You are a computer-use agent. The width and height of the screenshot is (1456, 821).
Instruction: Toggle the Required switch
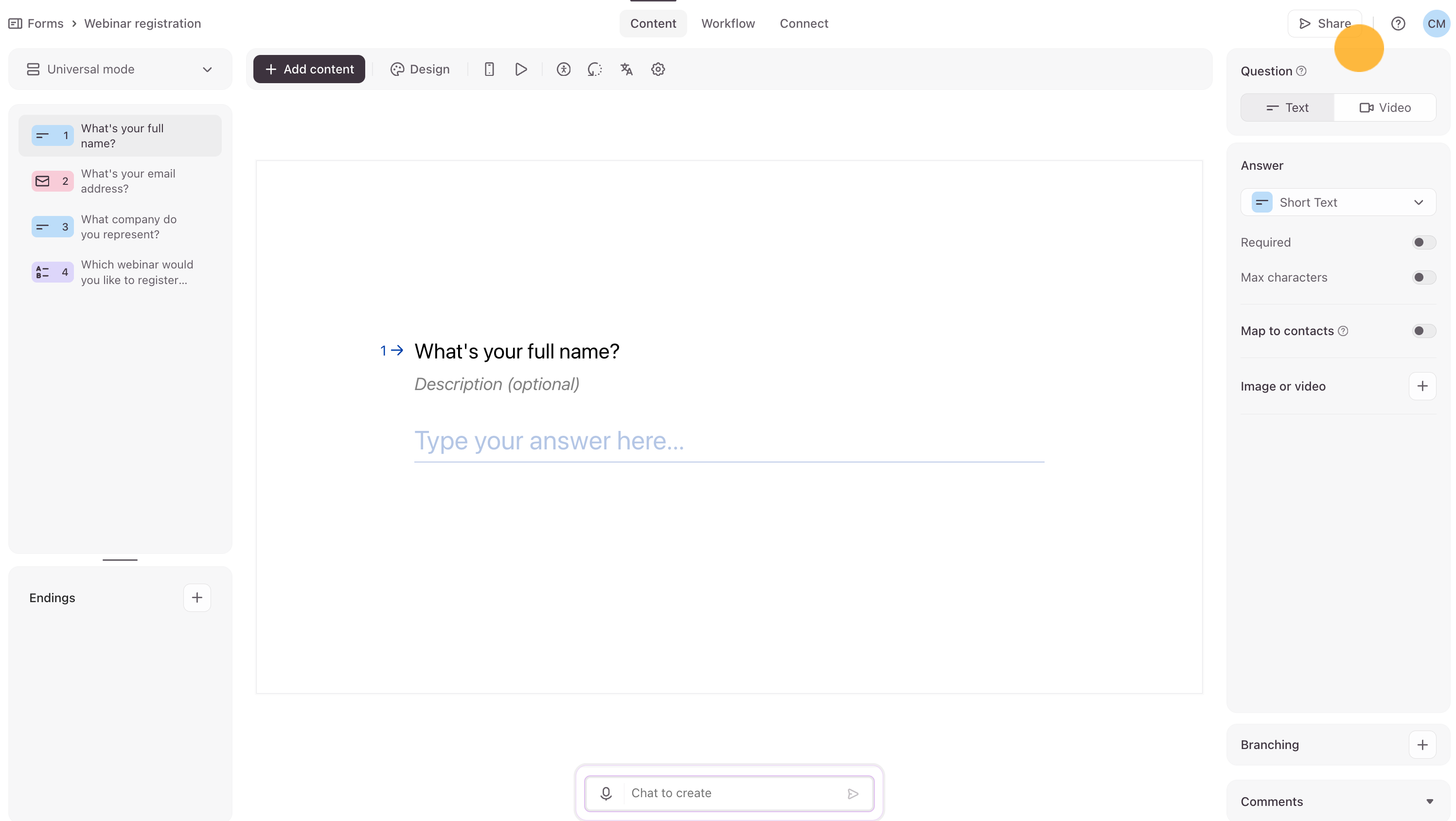point(1423,243)
